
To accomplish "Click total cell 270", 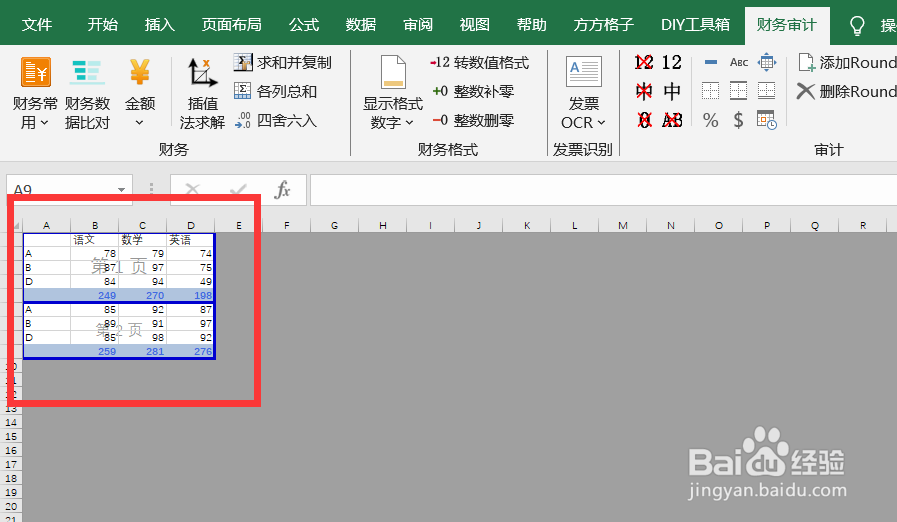I will coord(142,296).
